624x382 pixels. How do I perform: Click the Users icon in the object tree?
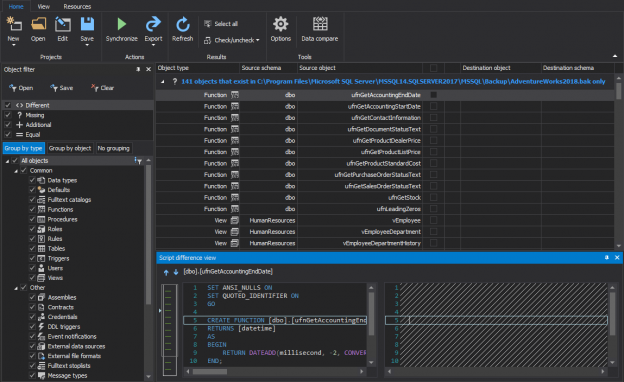[x=41, y=268]
